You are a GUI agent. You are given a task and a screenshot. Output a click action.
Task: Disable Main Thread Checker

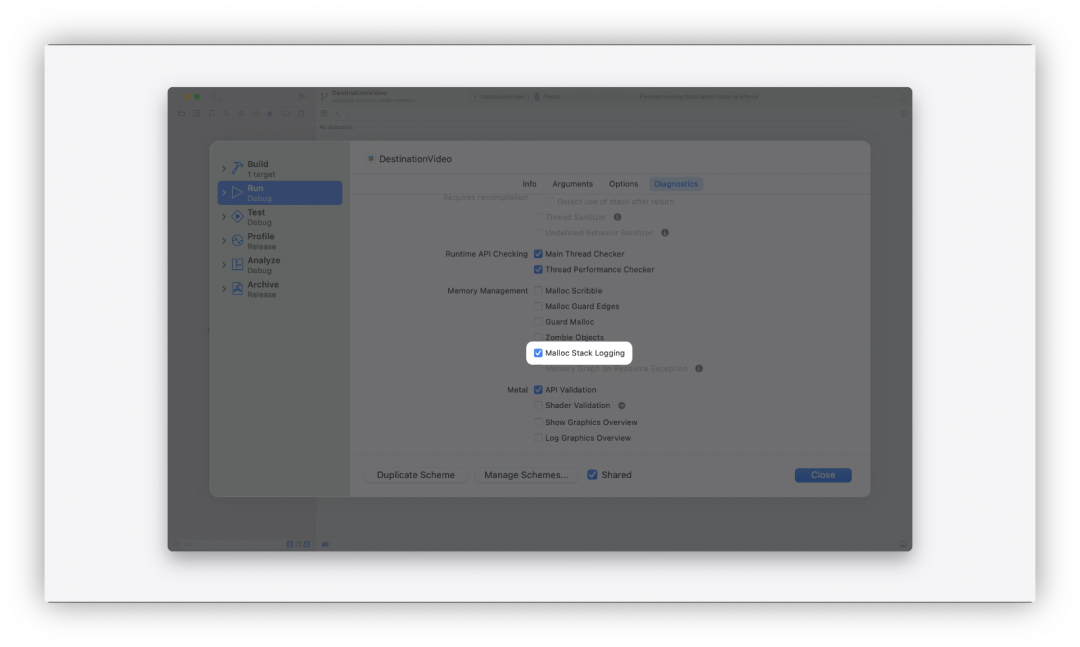tap(538, 254)
